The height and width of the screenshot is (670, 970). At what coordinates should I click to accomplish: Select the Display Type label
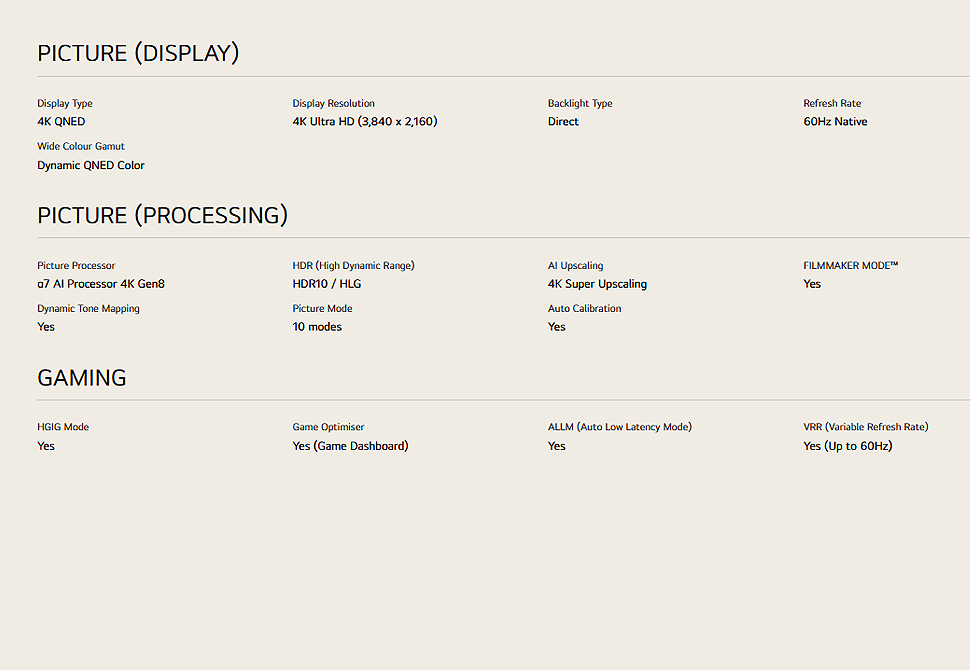click(65, 103)
